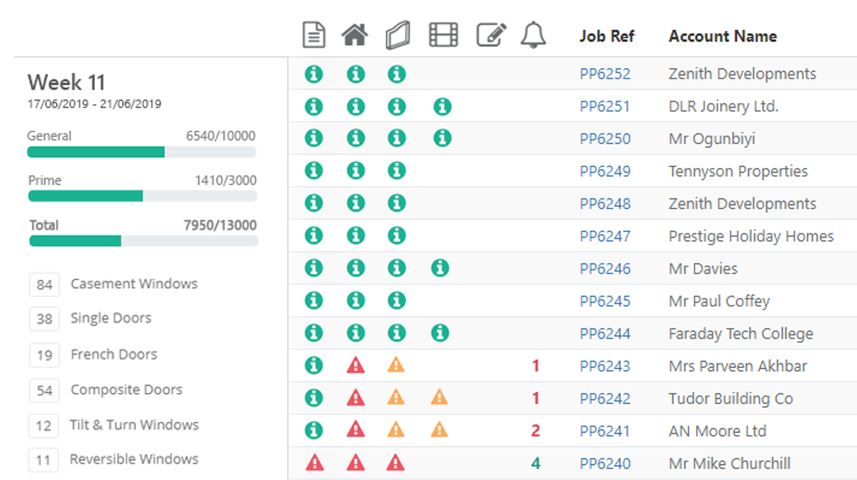Click the house column header icon
This screenshot has width=857, height=480.
[355, 36]
